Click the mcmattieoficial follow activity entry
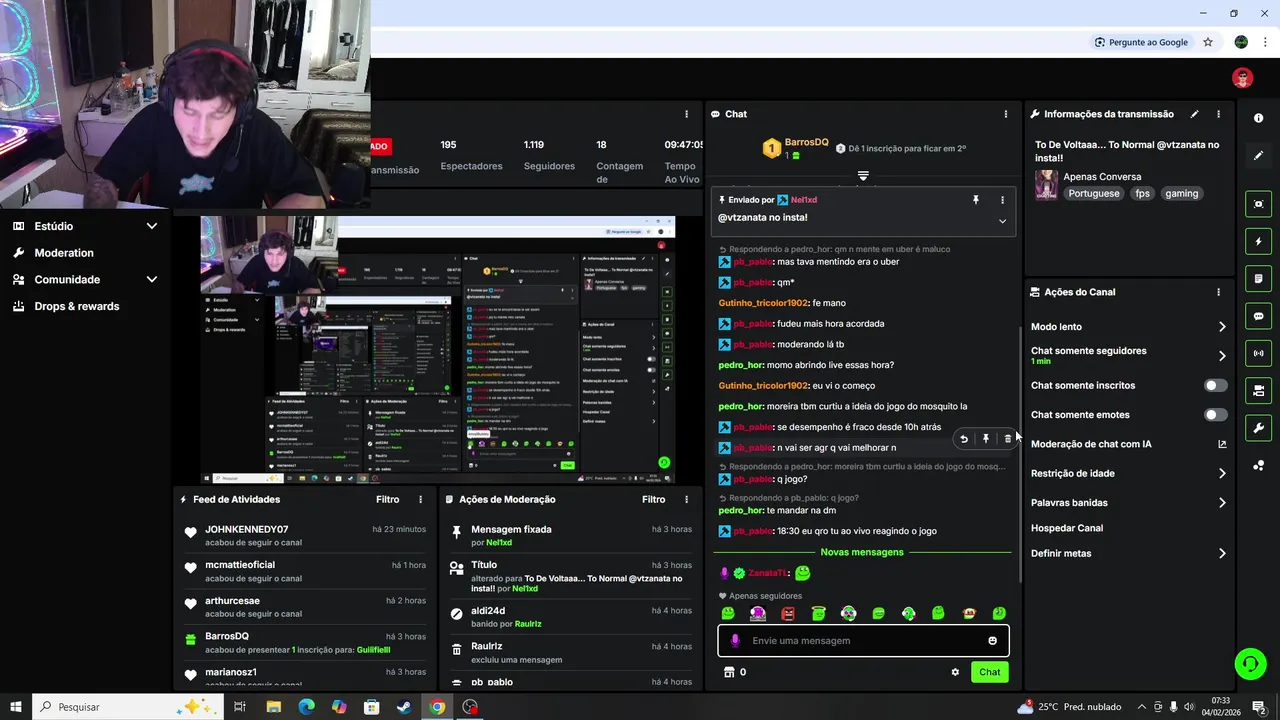Screen dimensions: 1280x720 point(305,571)
